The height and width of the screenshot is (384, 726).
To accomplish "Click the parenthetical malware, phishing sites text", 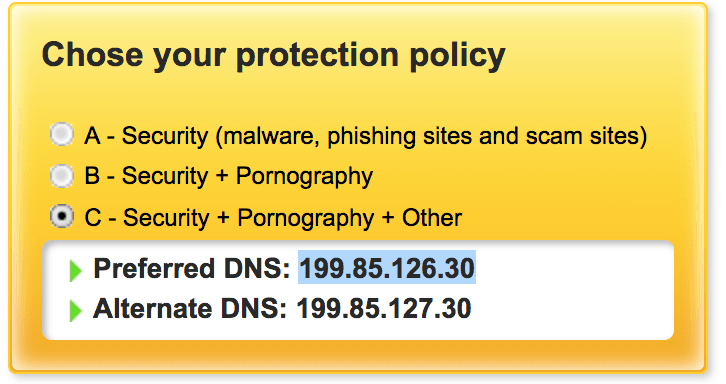I will (x=431, y=136).
